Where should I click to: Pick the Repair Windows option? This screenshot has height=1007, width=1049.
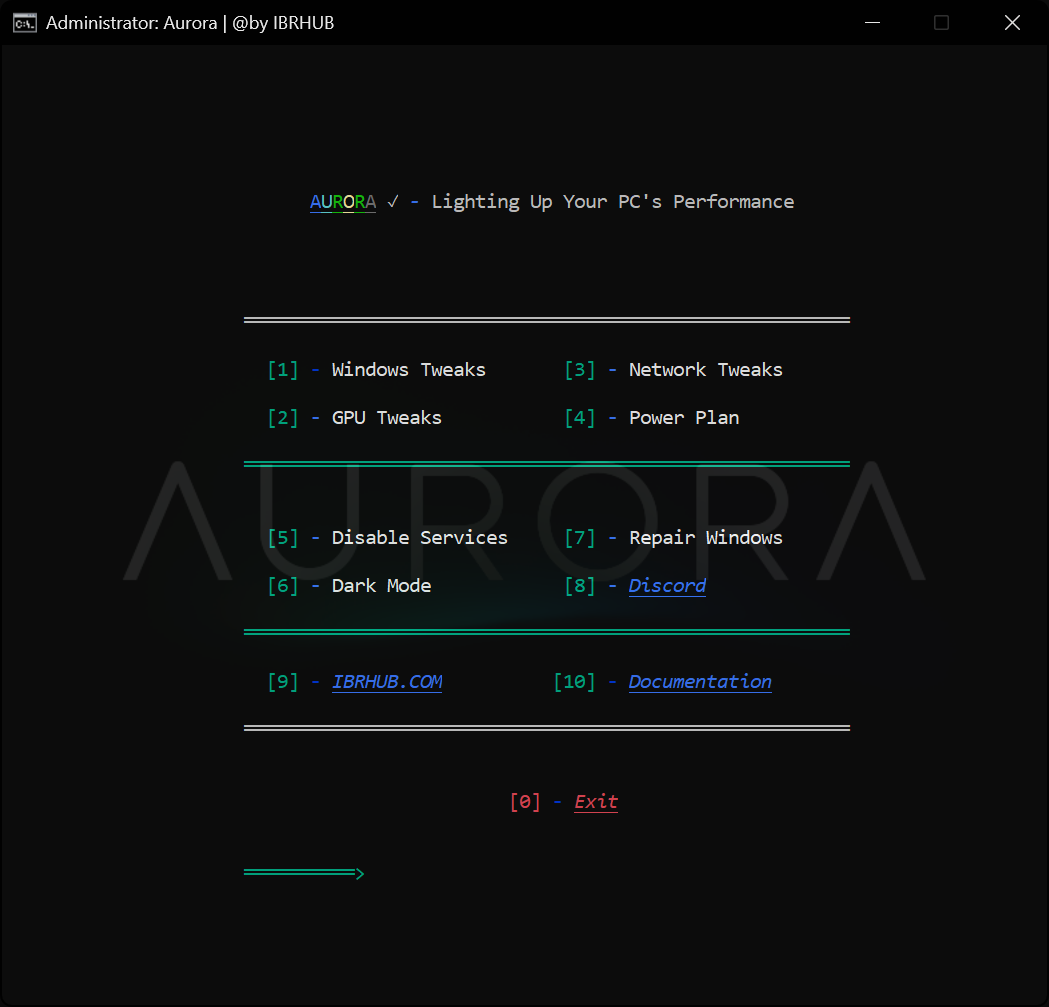click(705, 538)
